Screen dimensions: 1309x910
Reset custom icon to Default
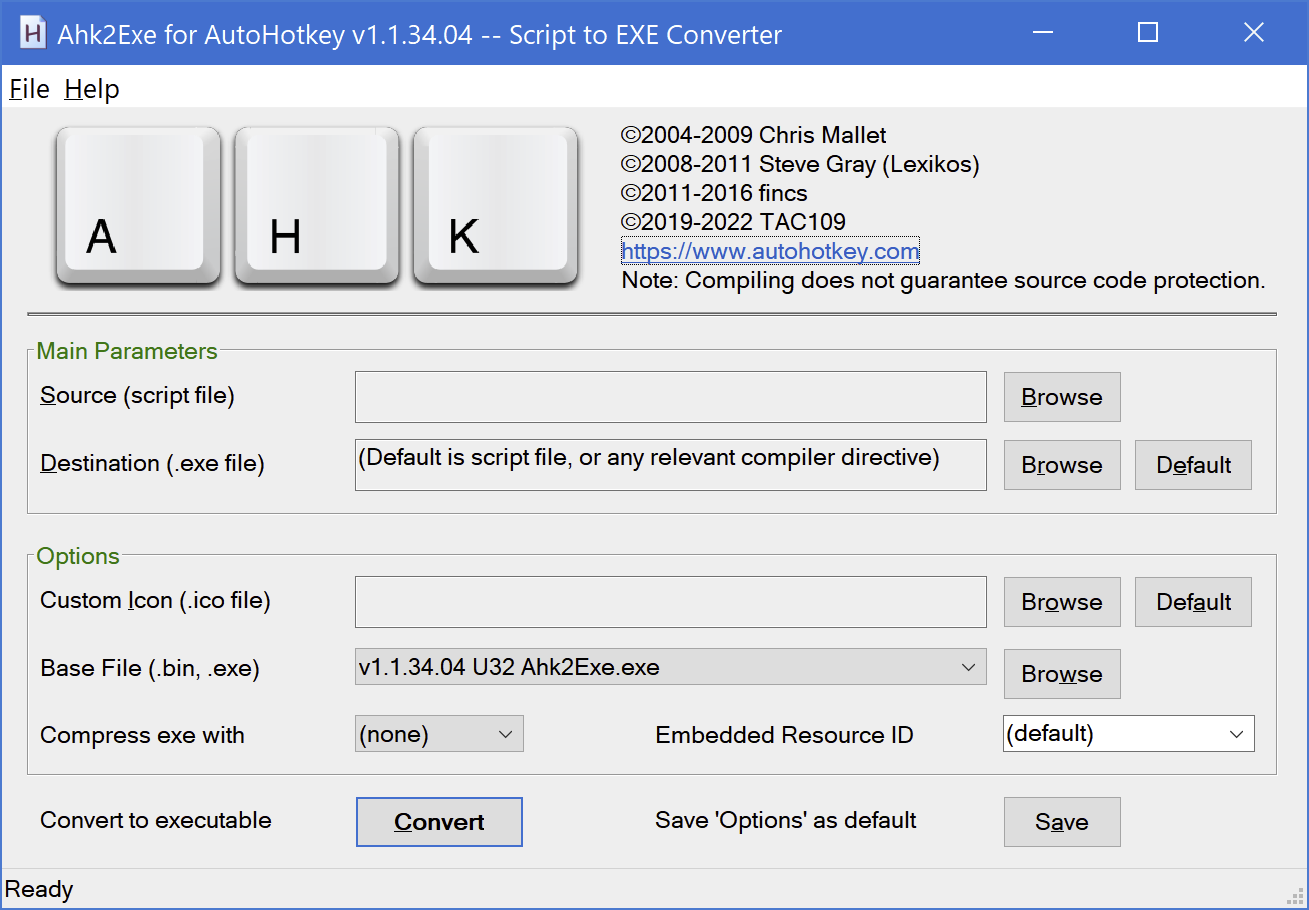[x=1192, y=601]
